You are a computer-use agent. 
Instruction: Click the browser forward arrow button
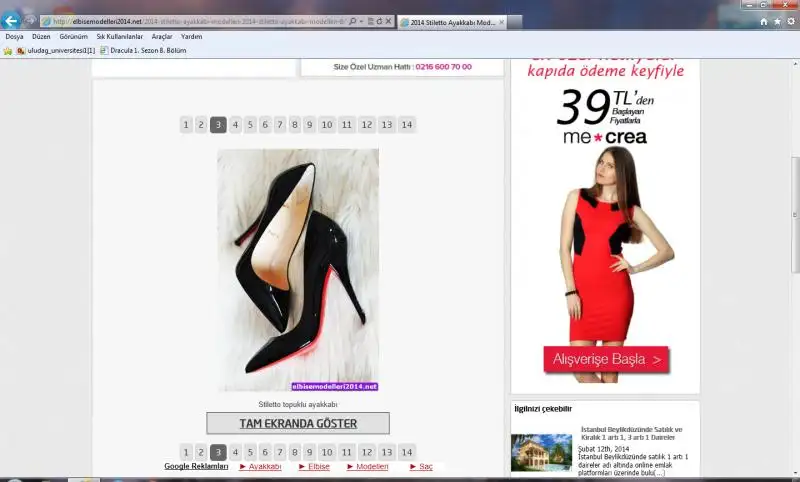click(x=30, y=21)
